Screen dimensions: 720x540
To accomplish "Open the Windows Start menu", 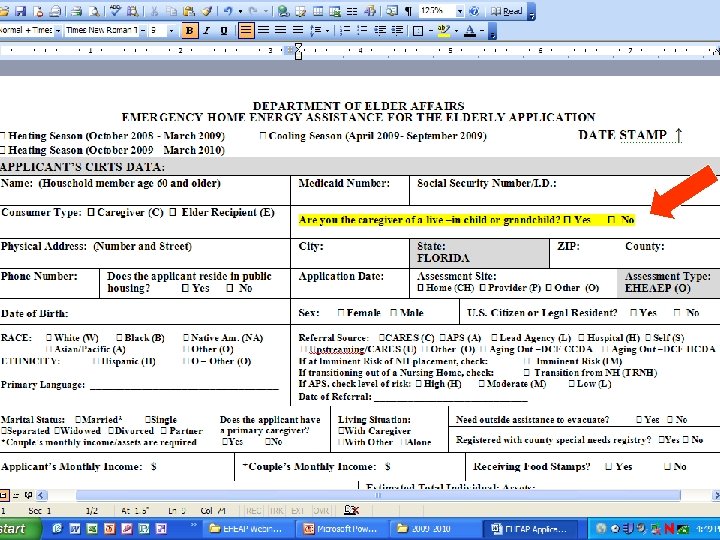I will (x=19, y=529).
